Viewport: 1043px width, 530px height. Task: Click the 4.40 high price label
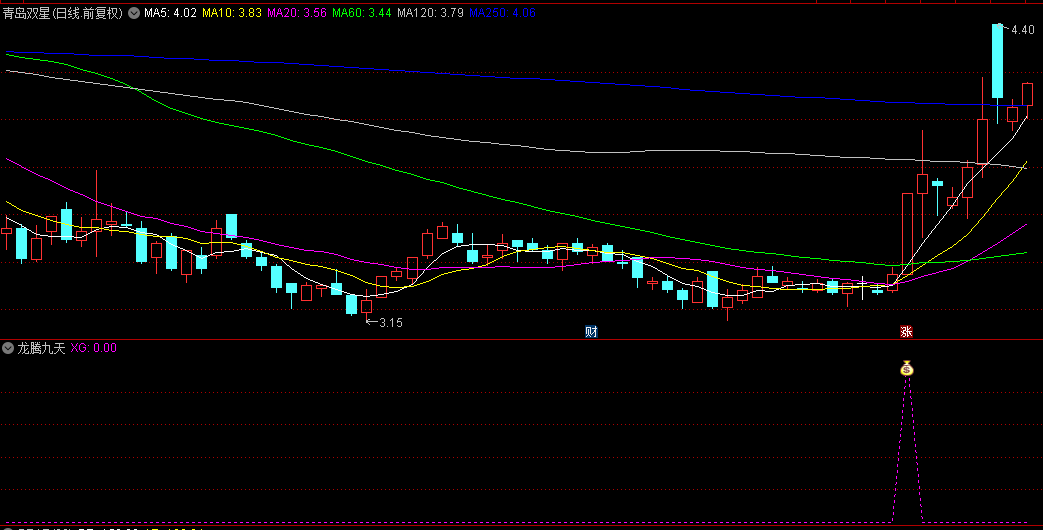pos(1022,30)
